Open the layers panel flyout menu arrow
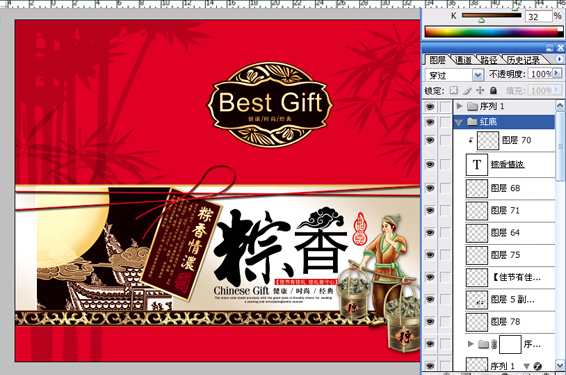 coord(559,59)
